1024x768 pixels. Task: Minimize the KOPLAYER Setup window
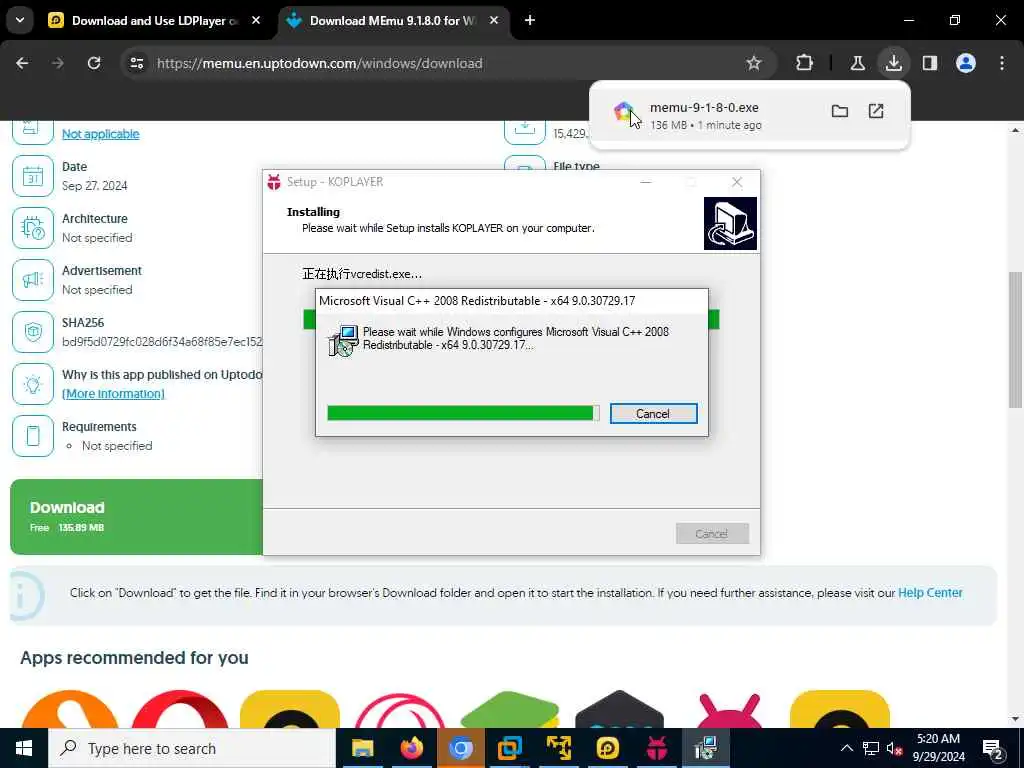click(646, 182)
